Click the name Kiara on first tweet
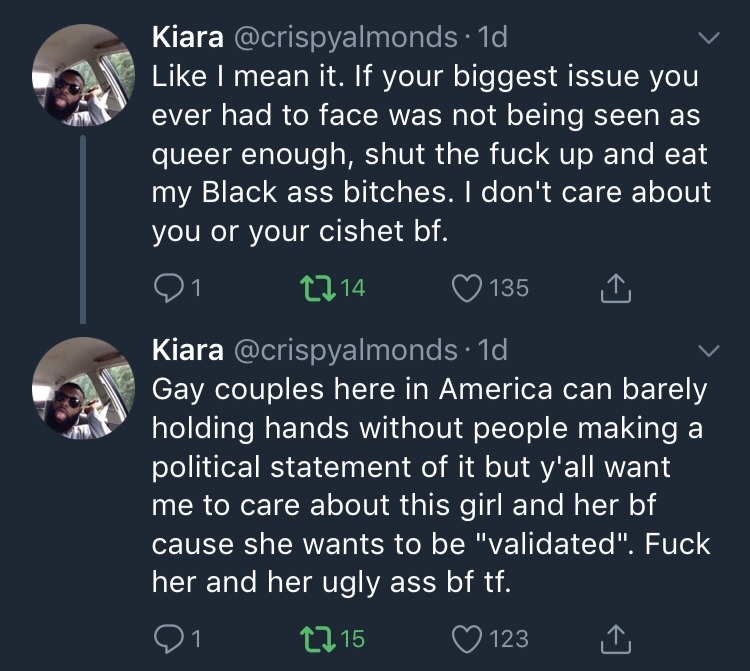 [x=187, y=38]
